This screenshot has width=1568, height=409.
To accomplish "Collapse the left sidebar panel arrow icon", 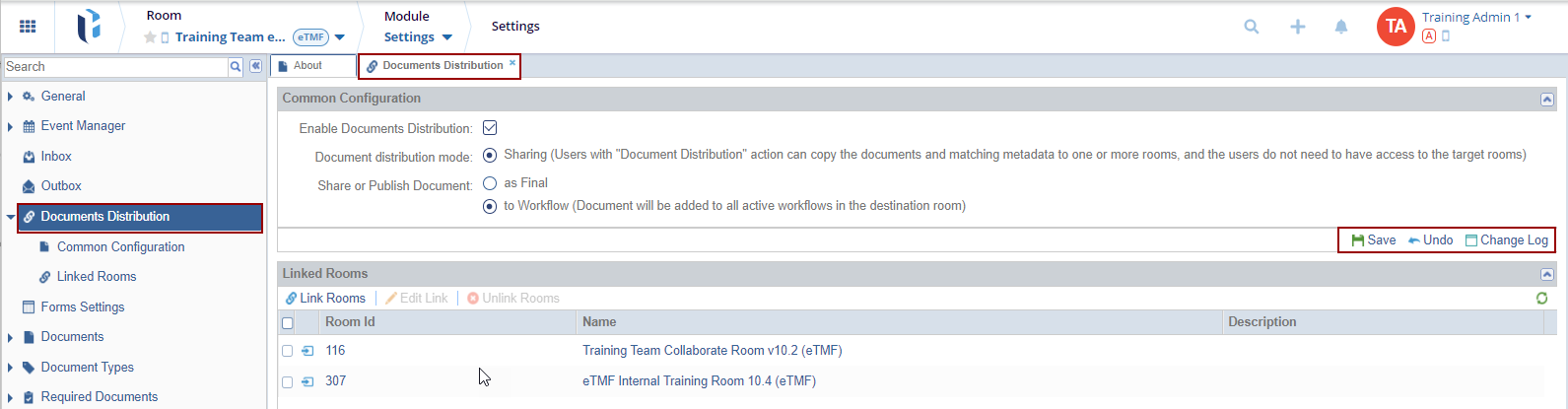I will [255, 66].
